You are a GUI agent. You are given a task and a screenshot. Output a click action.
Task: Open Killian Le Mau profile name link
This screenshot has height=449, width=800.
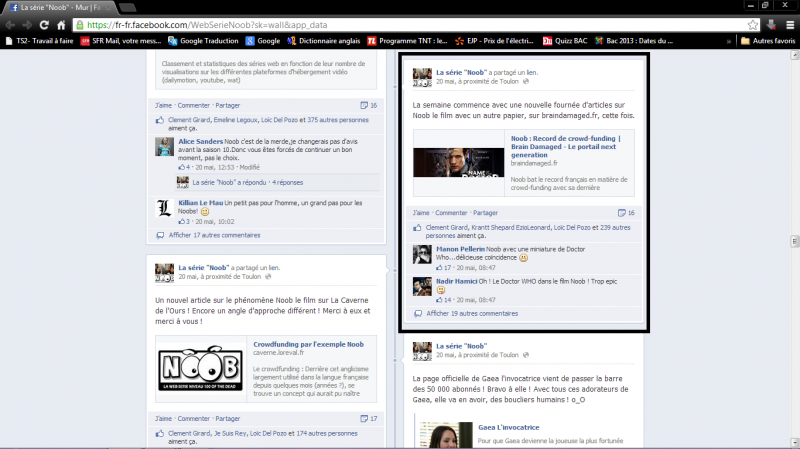click(x=201, y=203)
